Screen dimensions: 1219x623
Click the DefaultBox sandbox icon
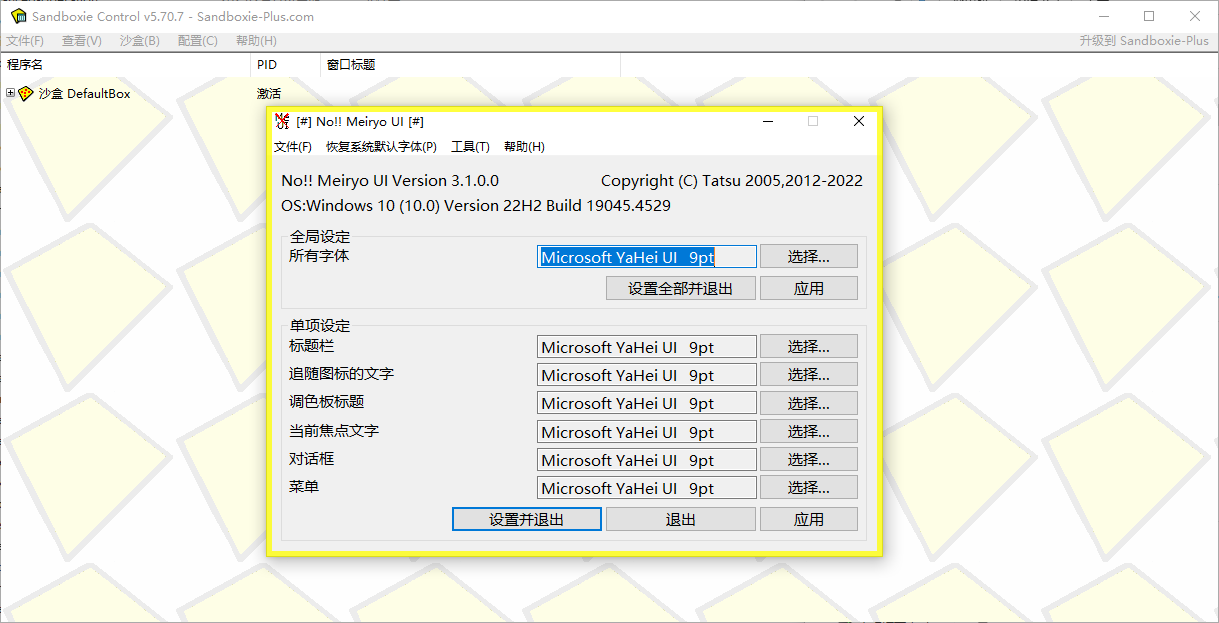point(26,94)
